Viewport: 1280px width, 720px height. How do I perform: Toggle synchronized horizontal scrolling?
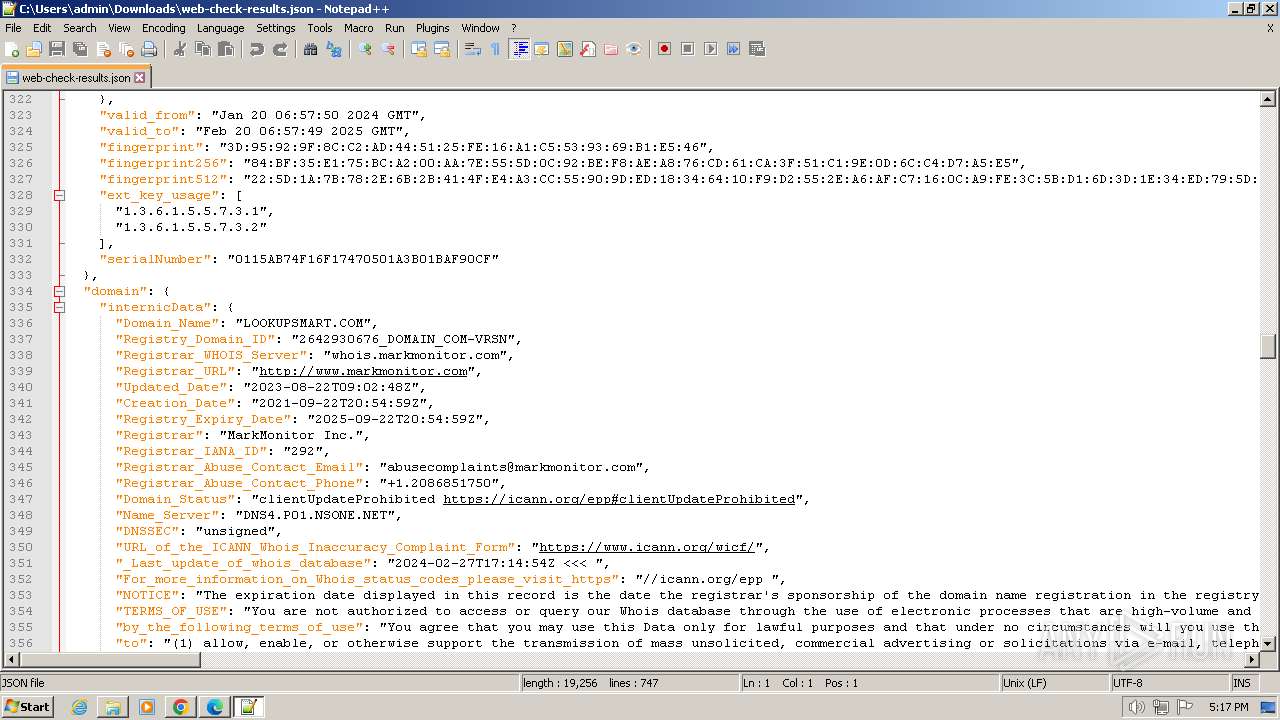coord(442,49)
